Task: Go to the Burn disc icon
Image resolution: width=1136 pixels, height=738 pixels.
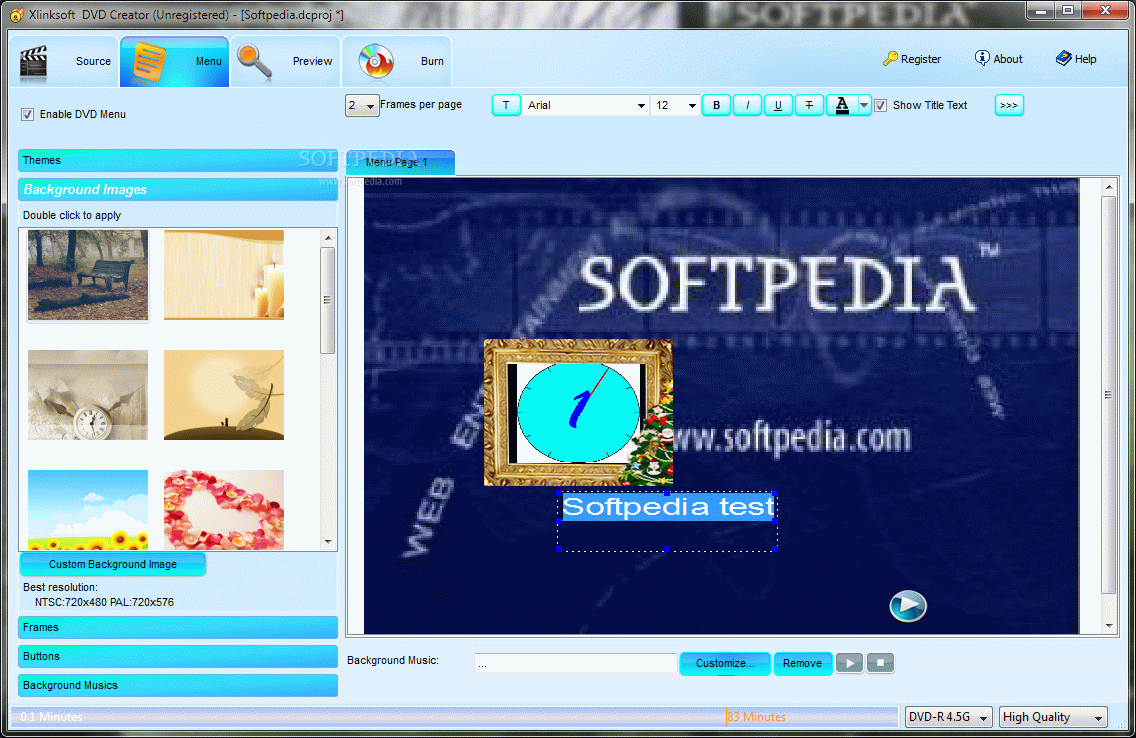Action: pyautogui.click(x=376, y=62)
